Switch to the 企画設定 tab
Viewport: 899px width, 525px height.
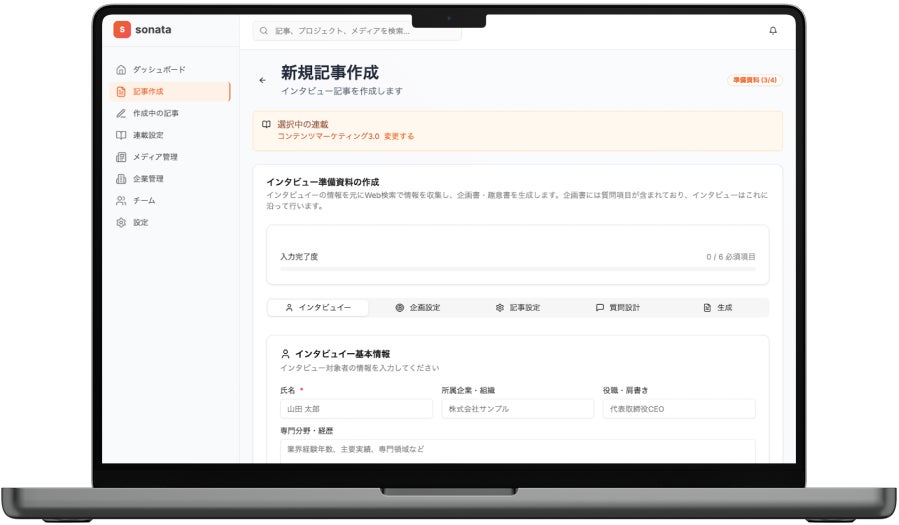click(418, 308)
